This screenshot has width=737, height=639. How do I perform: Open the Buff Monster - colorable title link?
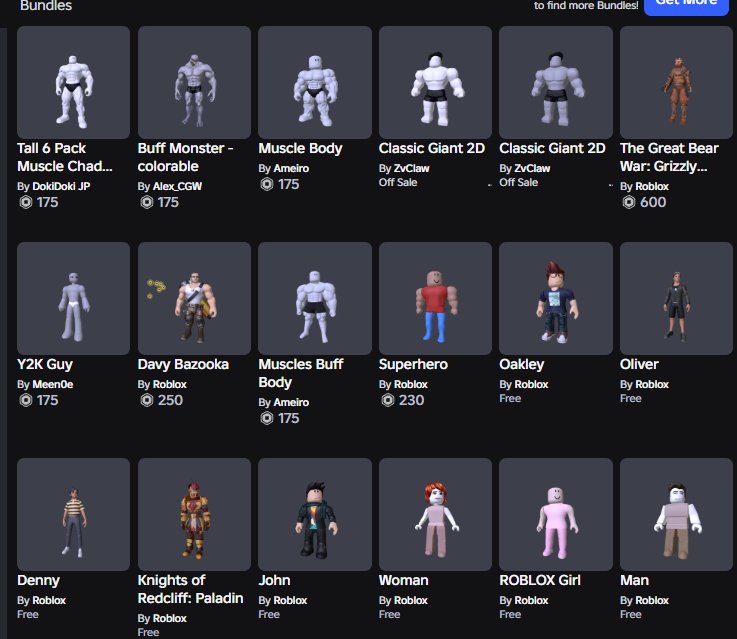tap(186, 157)
